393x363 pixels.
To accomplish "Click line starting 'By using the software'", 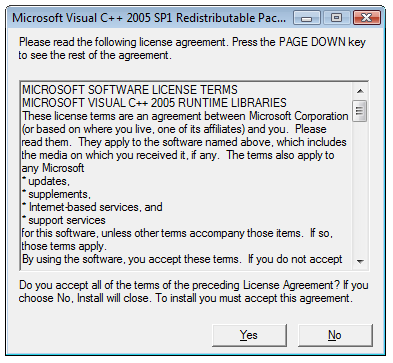I will click(x=182, y=259).
